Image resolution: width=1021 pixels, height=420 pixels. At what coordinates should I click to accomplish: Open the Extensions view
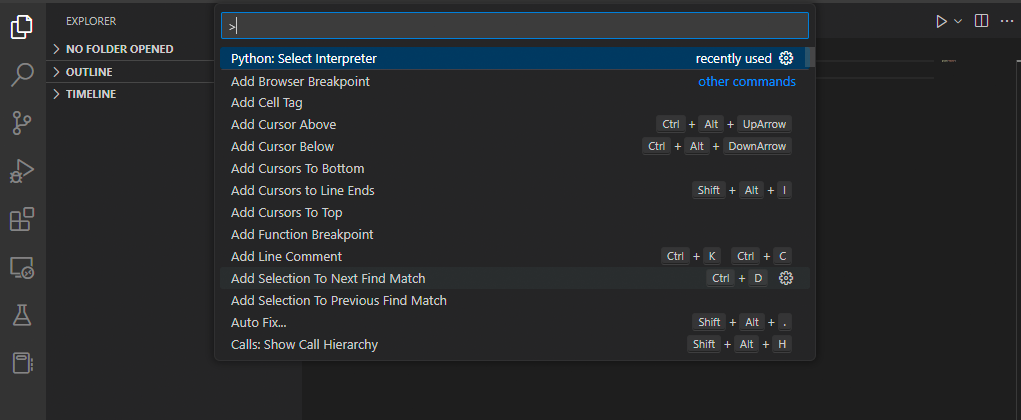click(22, 219)
